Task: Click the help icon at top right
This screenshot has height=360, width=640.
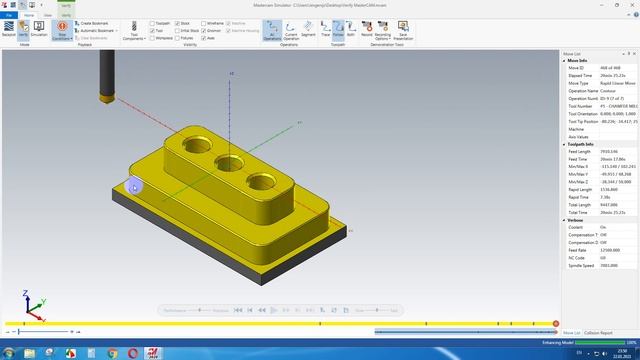Action: [636, 15]
